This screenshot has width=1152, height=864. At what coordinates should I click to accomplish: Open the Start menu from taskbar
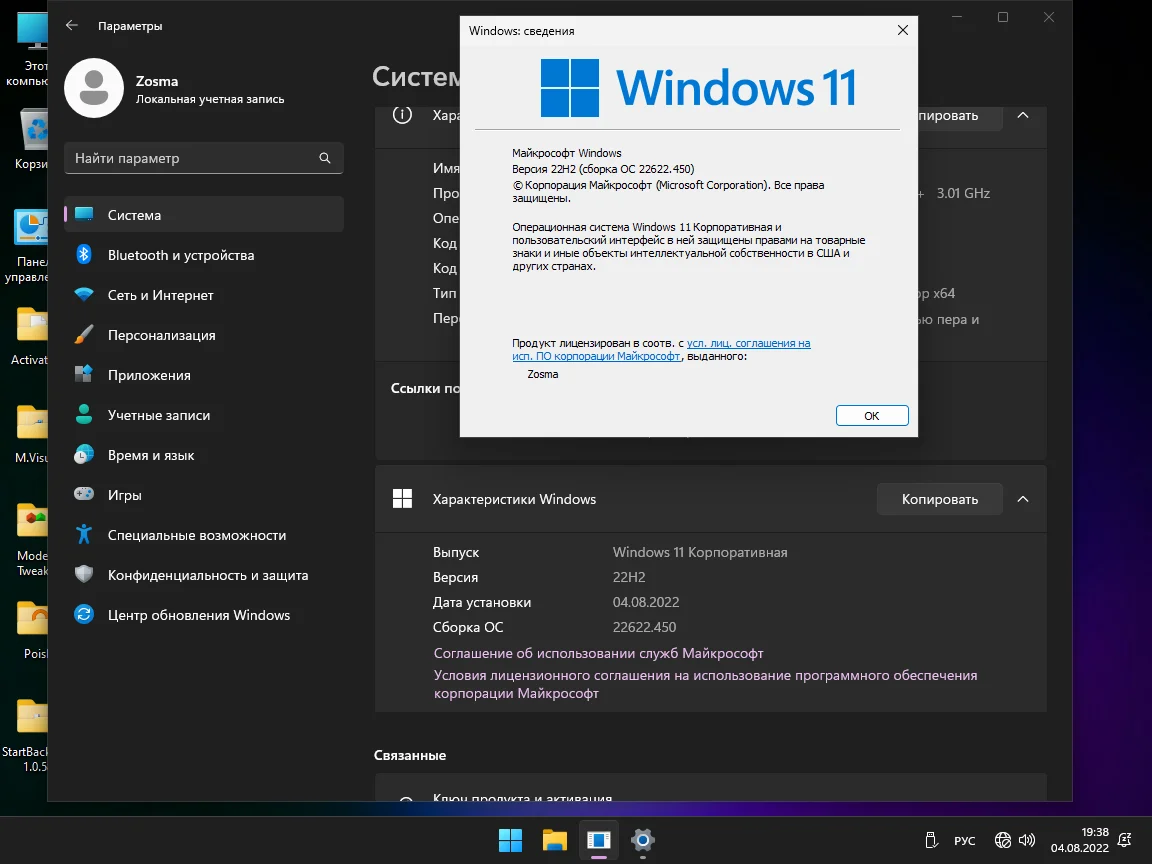pyautogui.click(x=510, y=840)
